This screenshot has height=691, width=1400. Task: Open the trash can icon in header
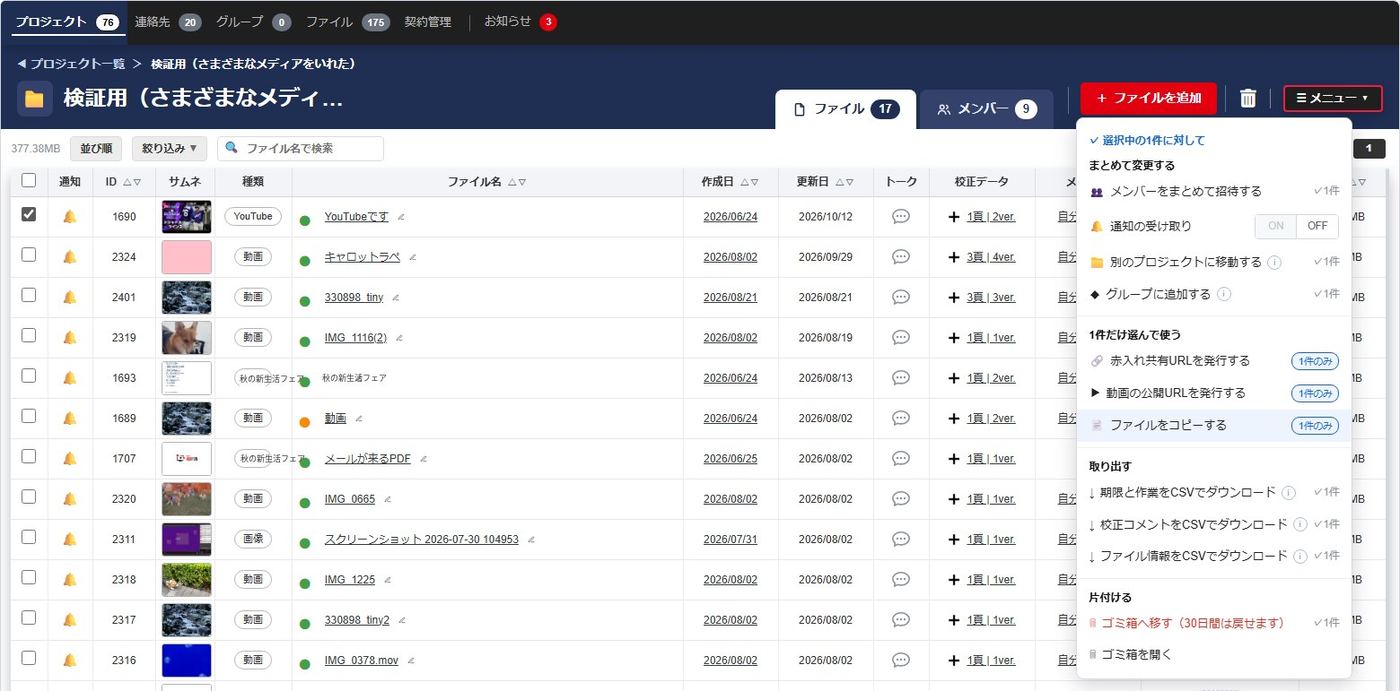[1248, 98]
